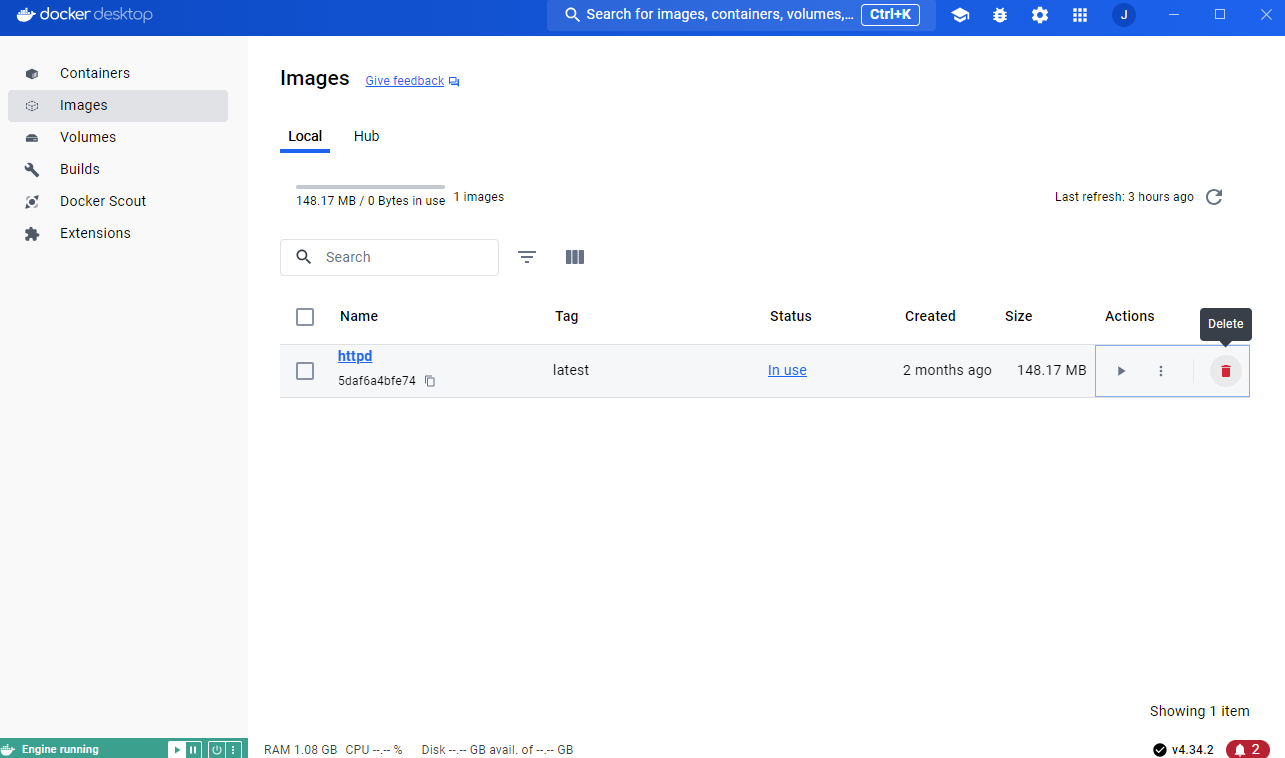The image size is (1285, 758).
Task: Click the v4.34.2 version text
Action: click(1193, 750)
